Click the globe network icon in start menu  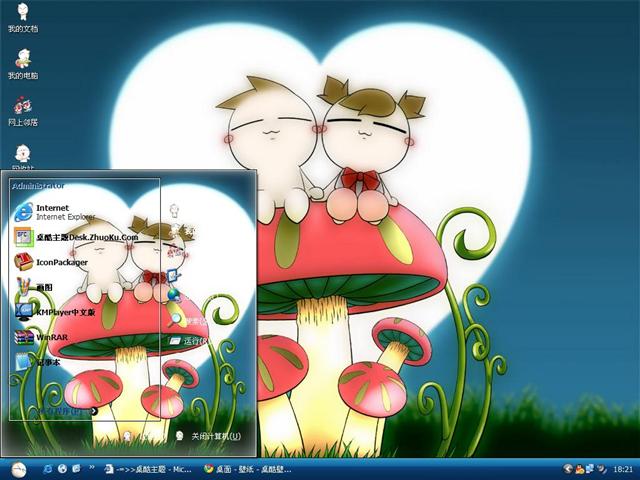coord(174,295)
